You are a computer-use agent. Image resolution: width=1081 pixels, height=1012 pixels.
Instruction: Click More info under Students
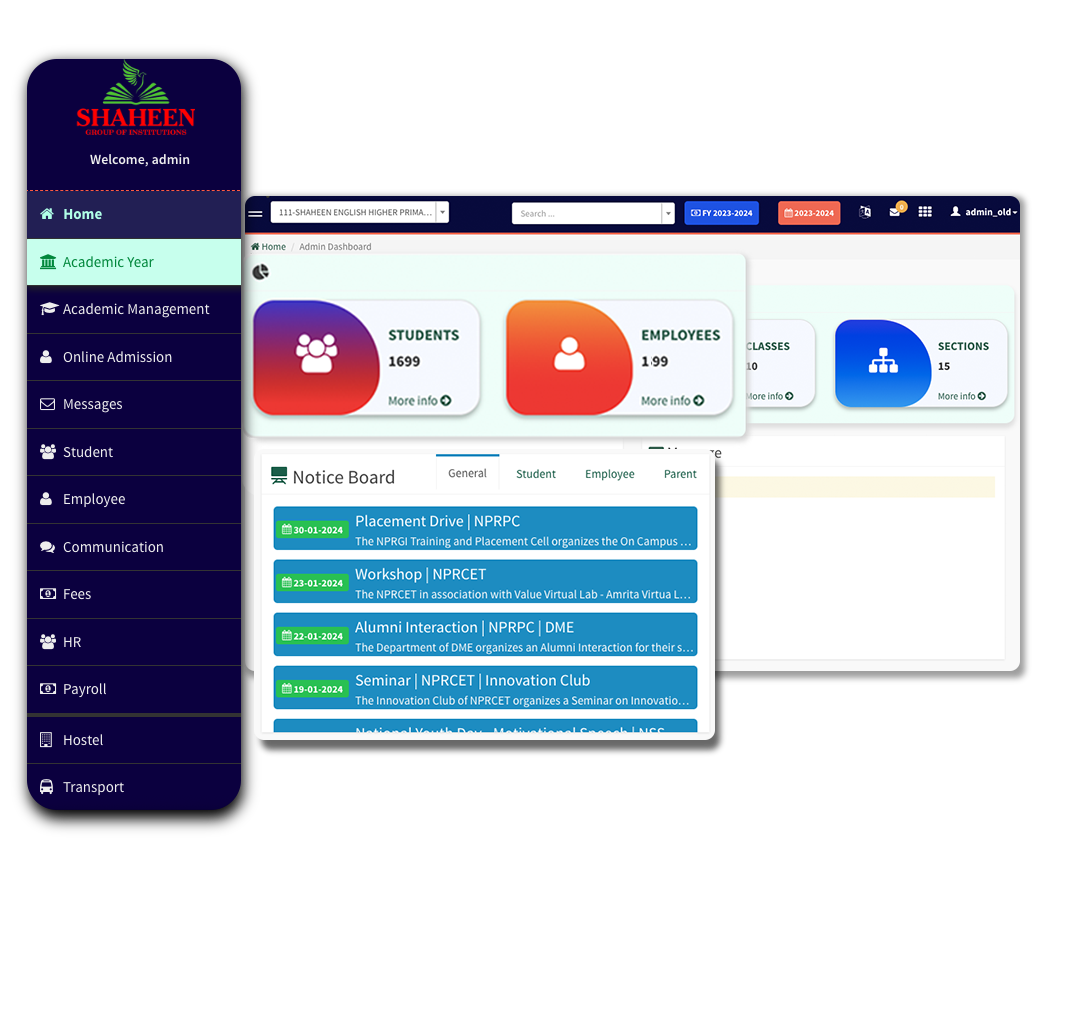pyautogui.click(x=419, y=400)
